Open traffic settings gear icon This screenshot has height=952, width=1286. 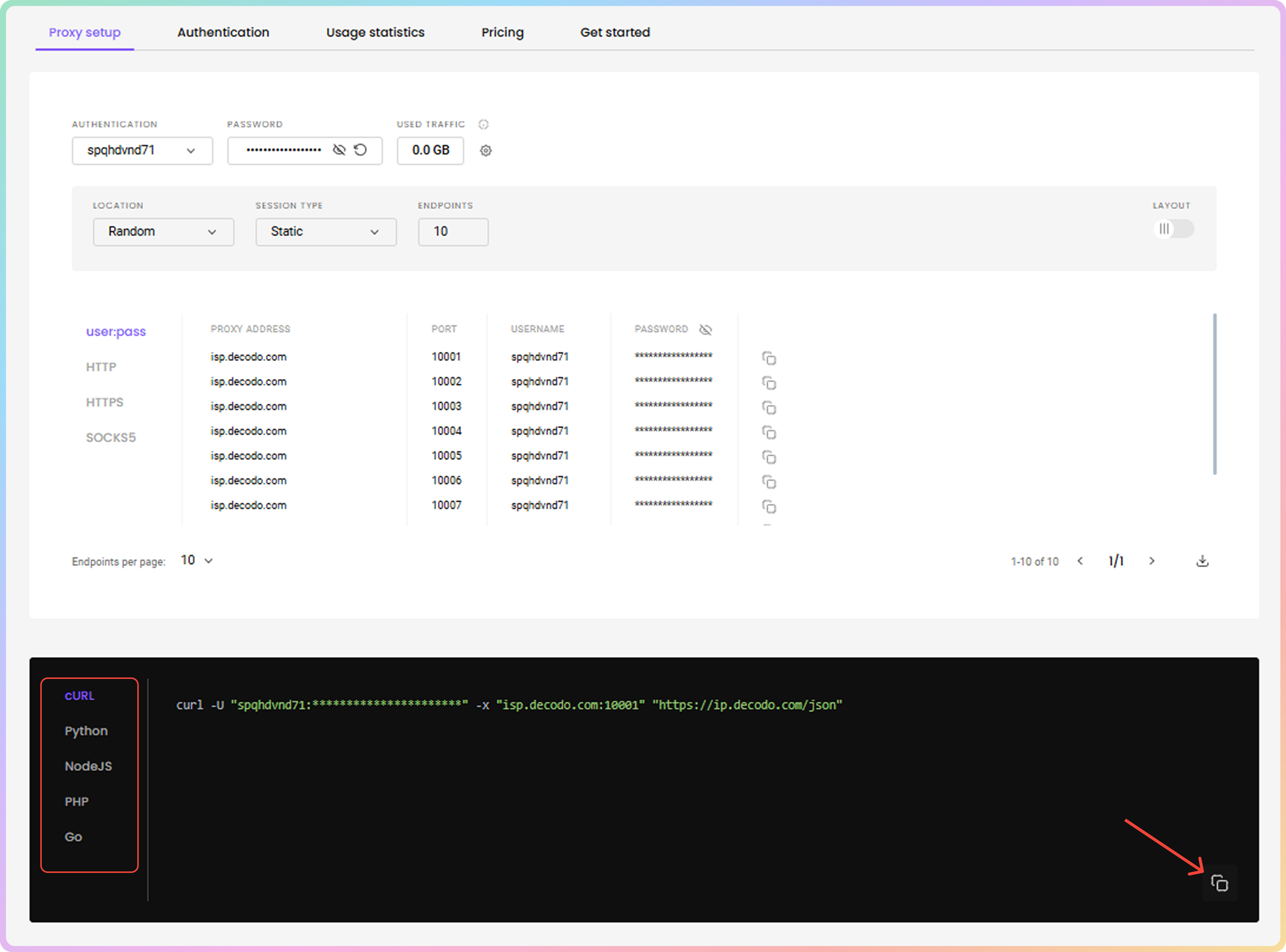486,150
